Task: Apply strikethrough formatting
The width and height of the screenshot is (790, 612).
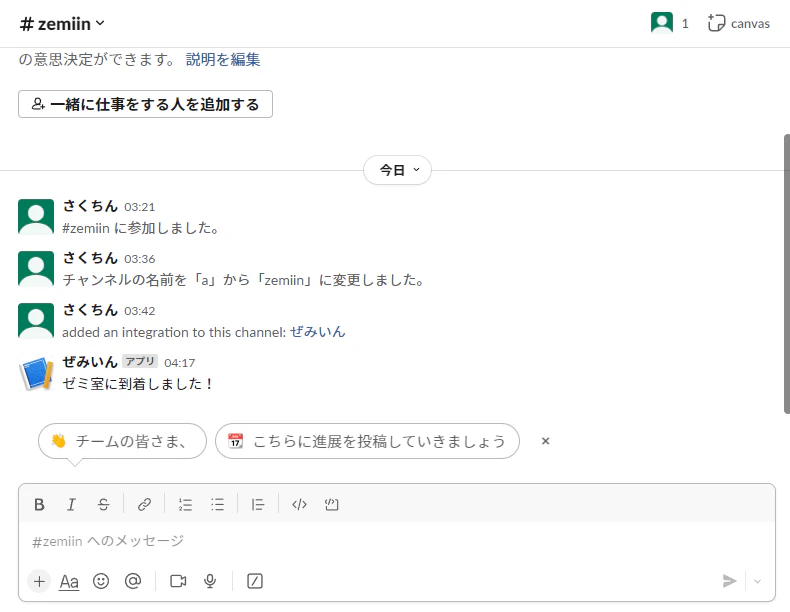Action: pos(103,504)
